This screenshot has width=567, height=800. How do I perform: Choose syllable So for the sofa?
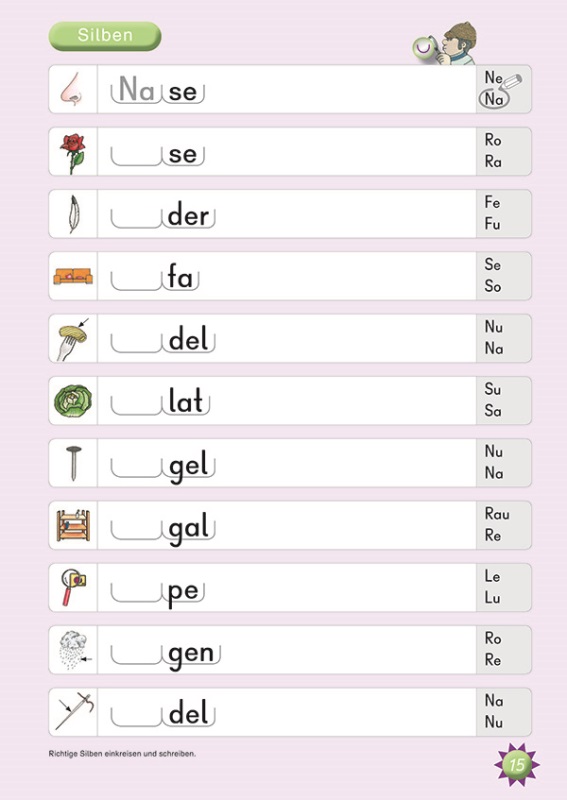coord(493,286)
